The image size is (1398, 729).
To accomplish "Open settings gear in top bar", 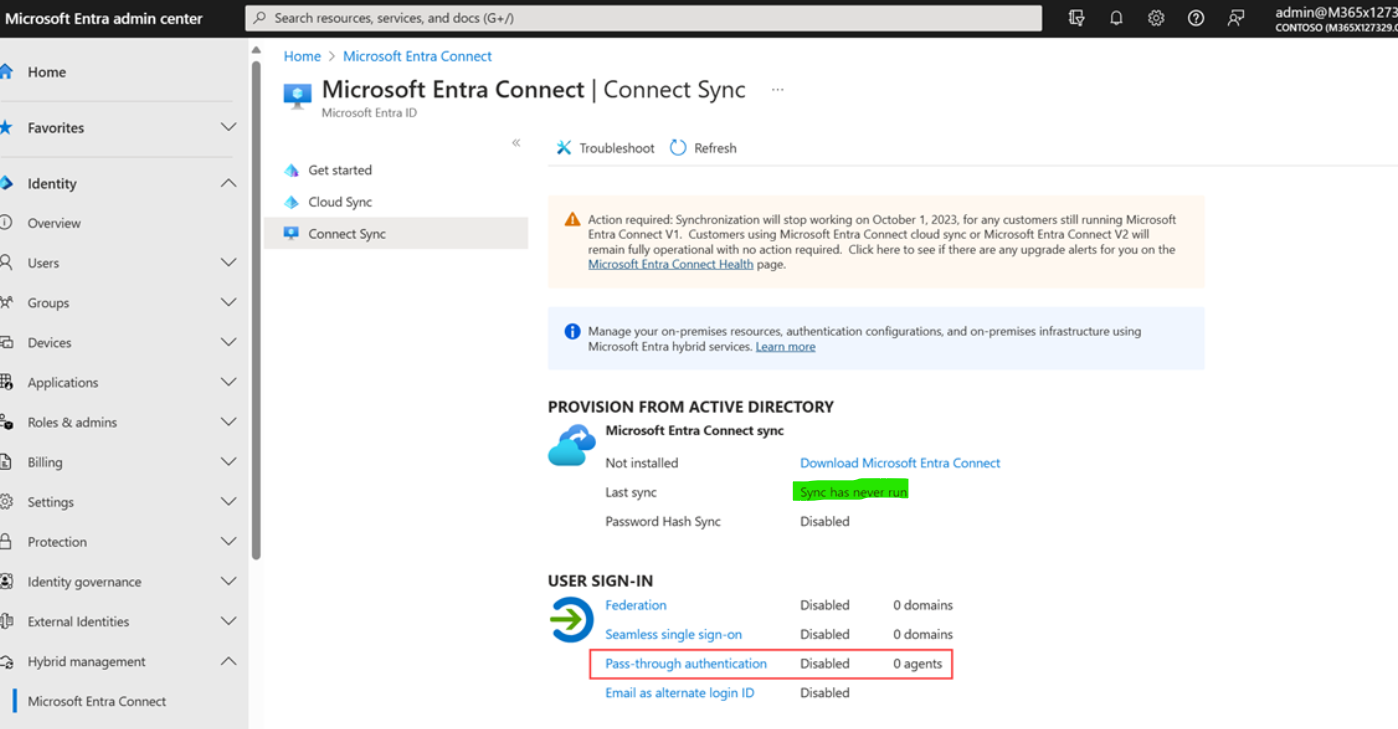I will click(1156, 18).
